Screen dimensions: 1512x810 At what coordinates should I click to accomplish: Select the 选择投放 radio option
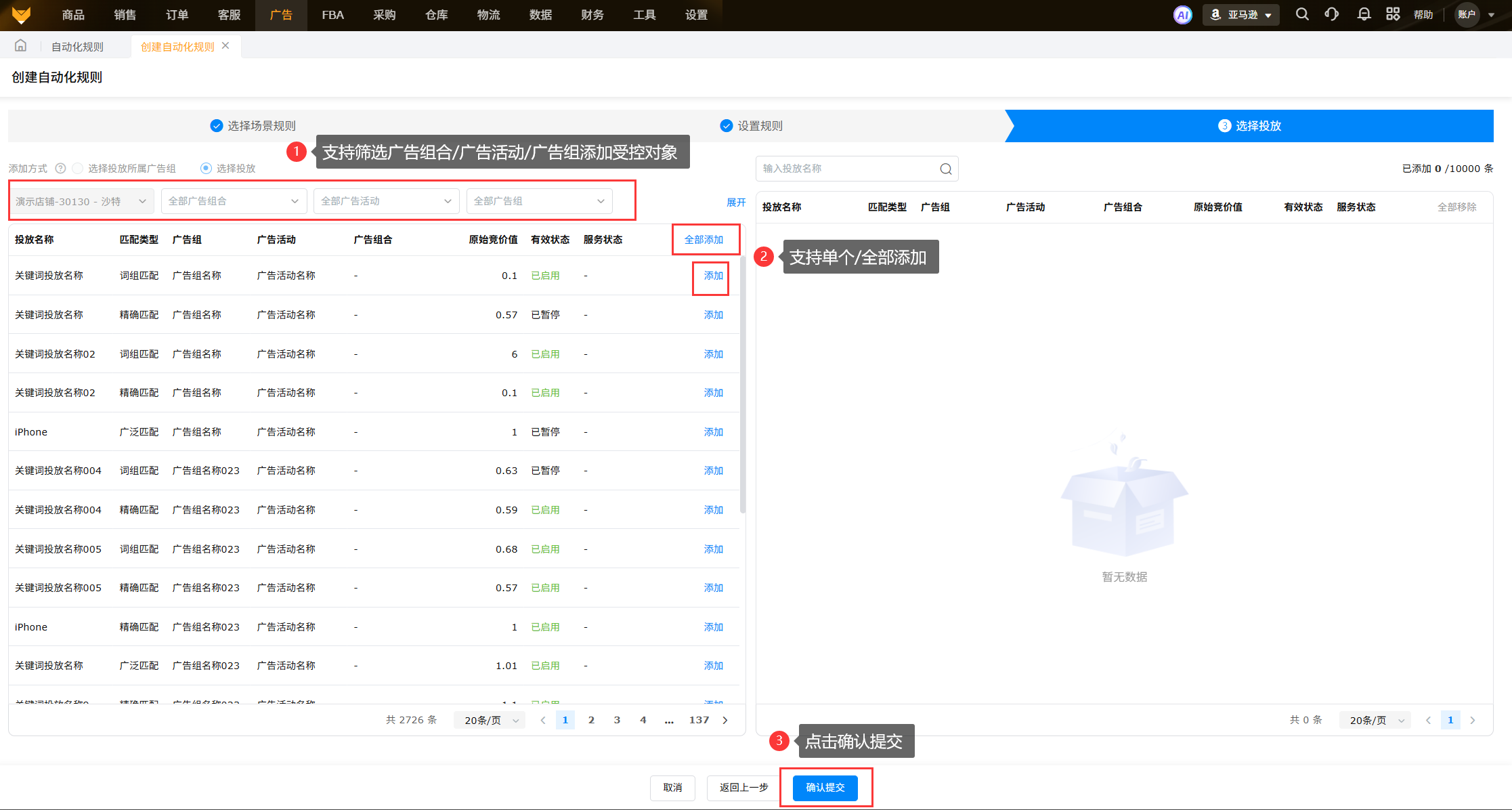click(206, 168)
